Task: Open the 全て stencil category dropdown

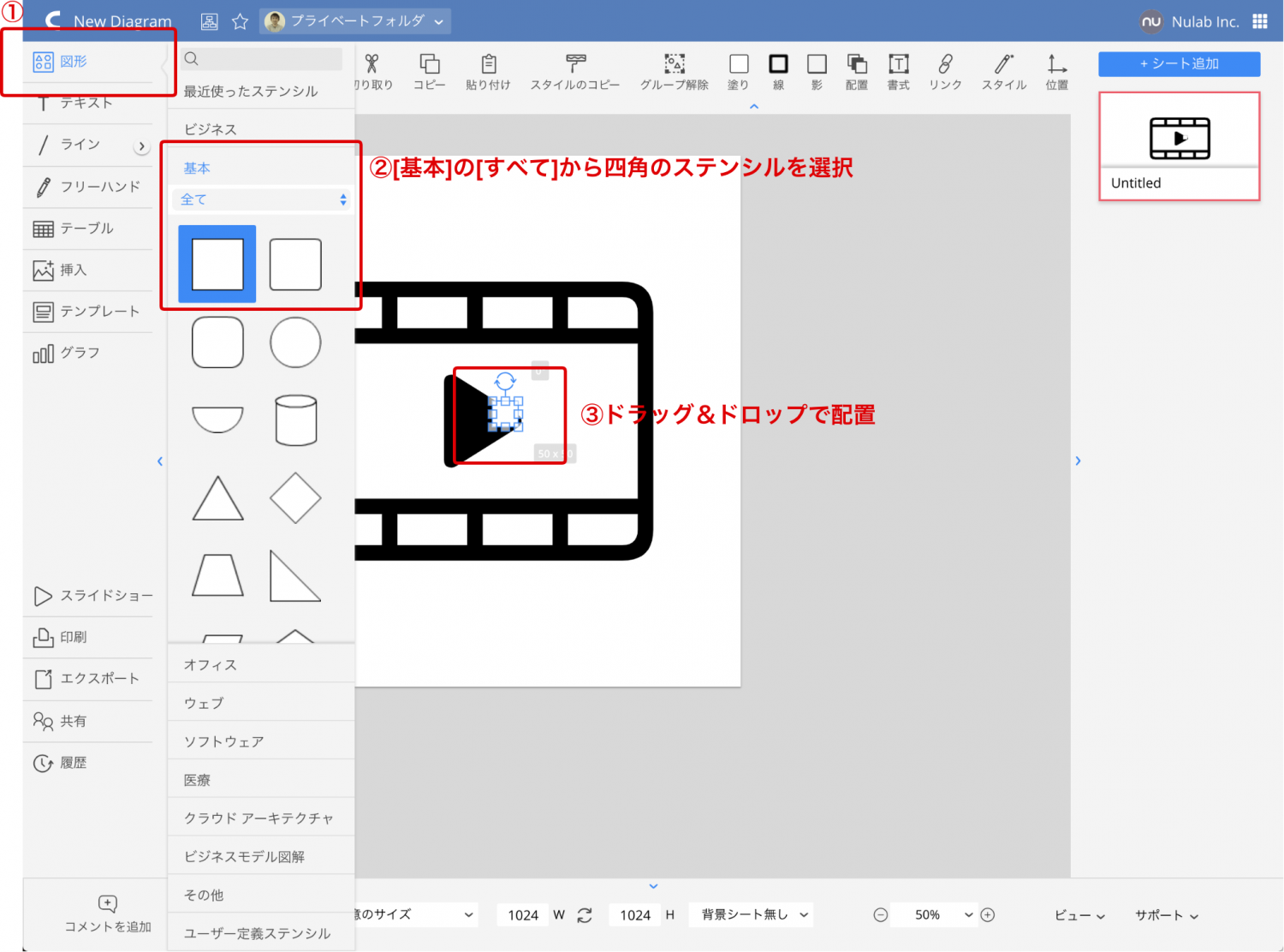Action: [262, 199]
